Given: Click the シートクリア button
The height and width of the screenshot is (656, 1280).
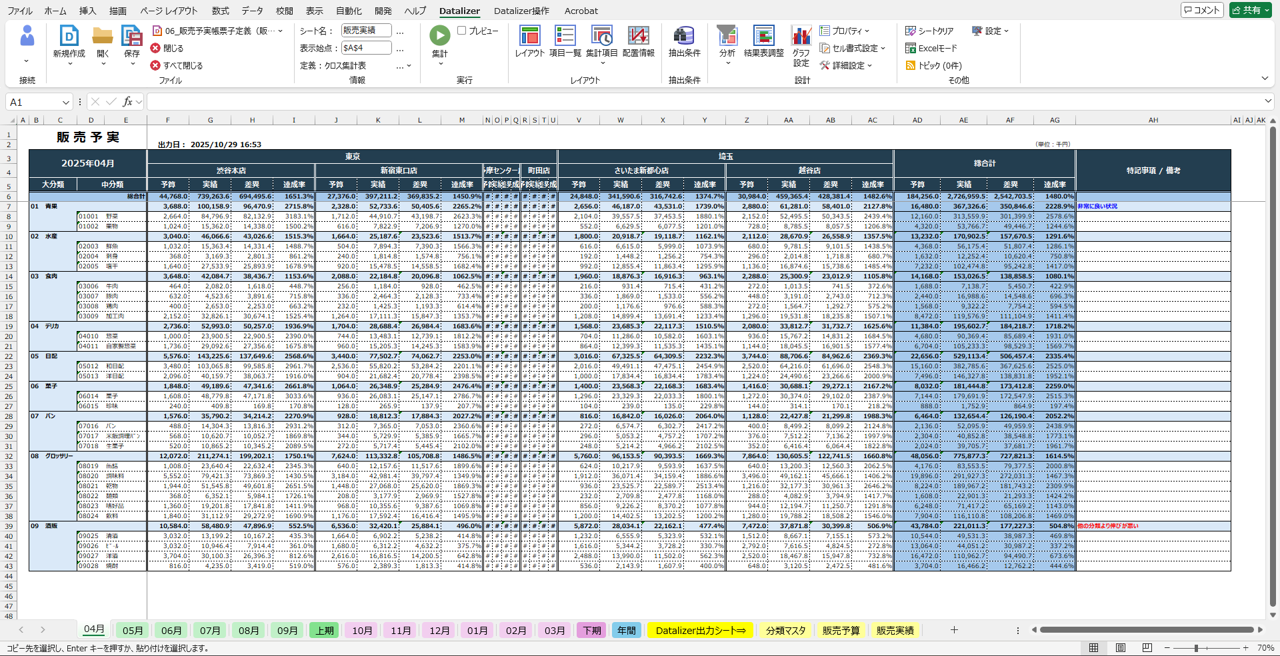Looking at the screenshot, I should click(929, 31).
